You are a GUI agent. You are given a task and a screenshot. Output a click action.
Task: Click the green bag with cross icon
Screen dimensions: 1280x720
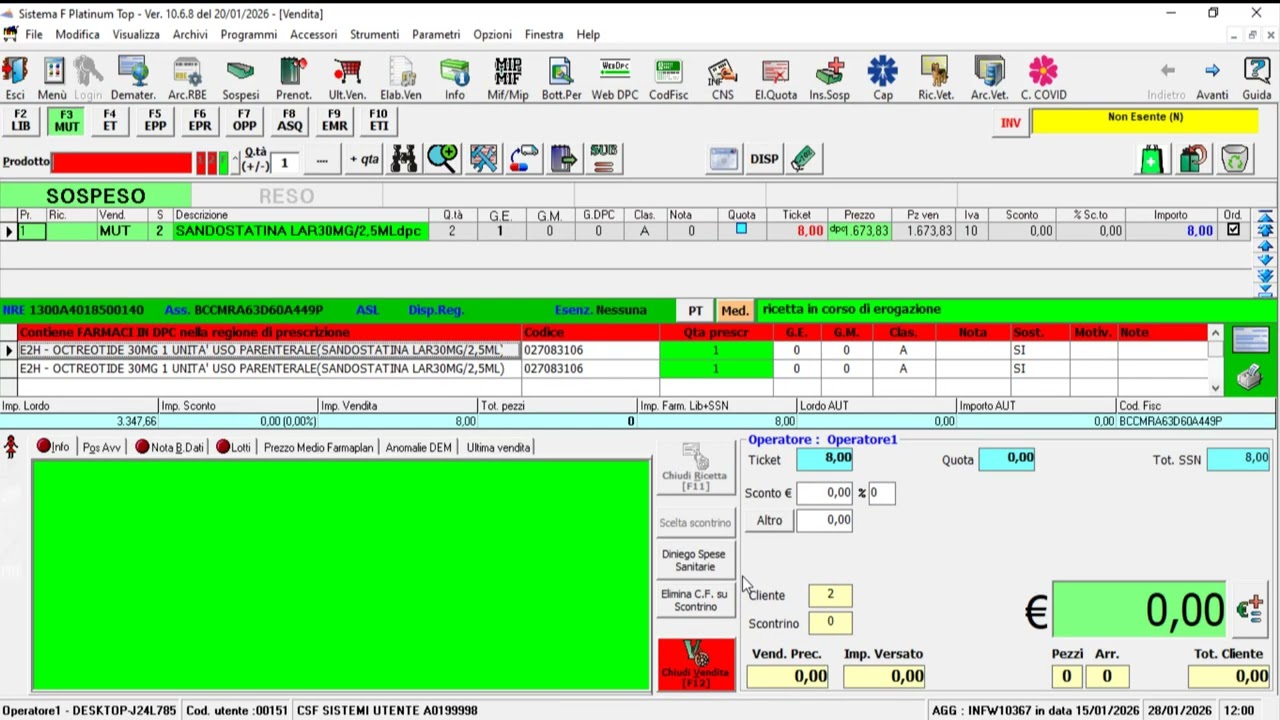pyautogui.click(x=1152, y=159)
